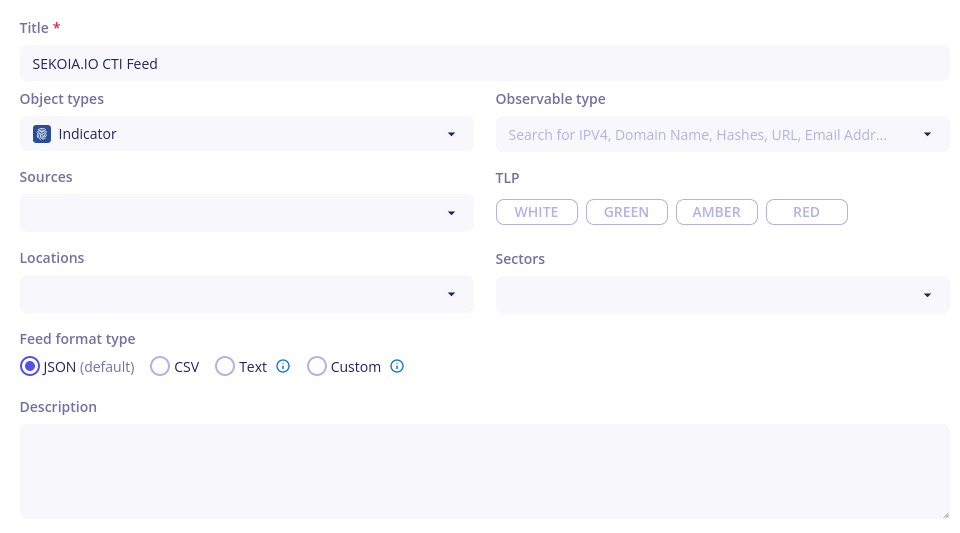
Task: Open the Object types dropdown arrow
Action: (x=451, y=134)
